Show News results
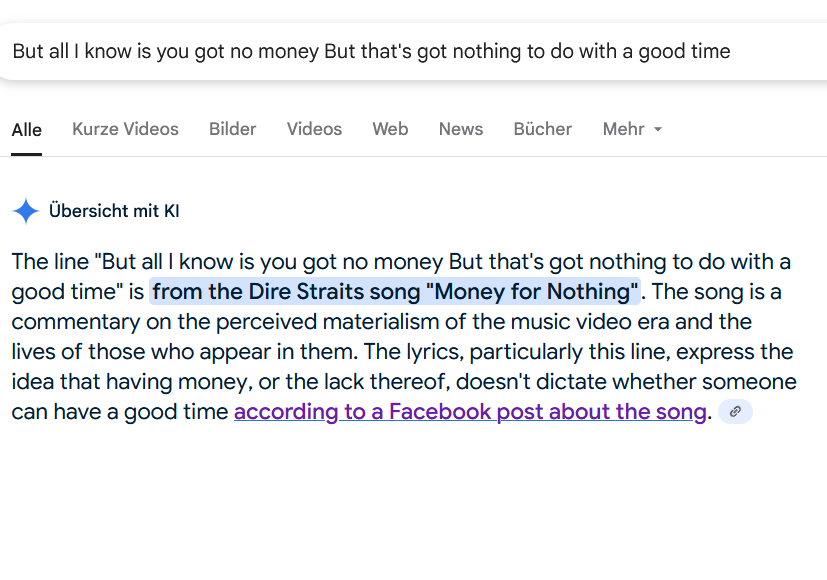The width and height of the screenshot is (827, 580). [461, 129]
